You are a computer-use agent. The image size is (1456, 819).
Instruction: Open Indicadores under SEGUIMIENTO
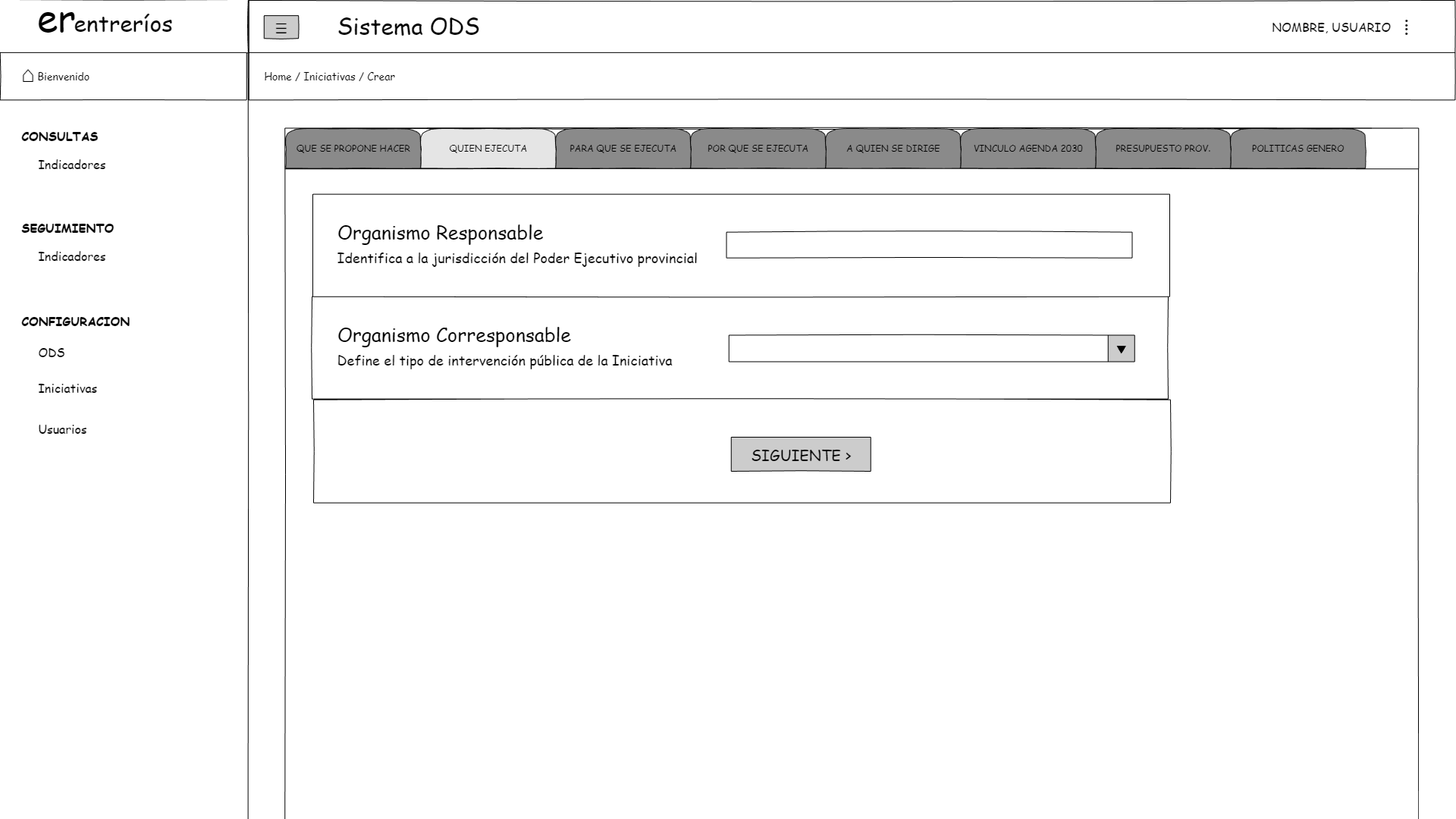pyautogui.click(x=72, y=257)
